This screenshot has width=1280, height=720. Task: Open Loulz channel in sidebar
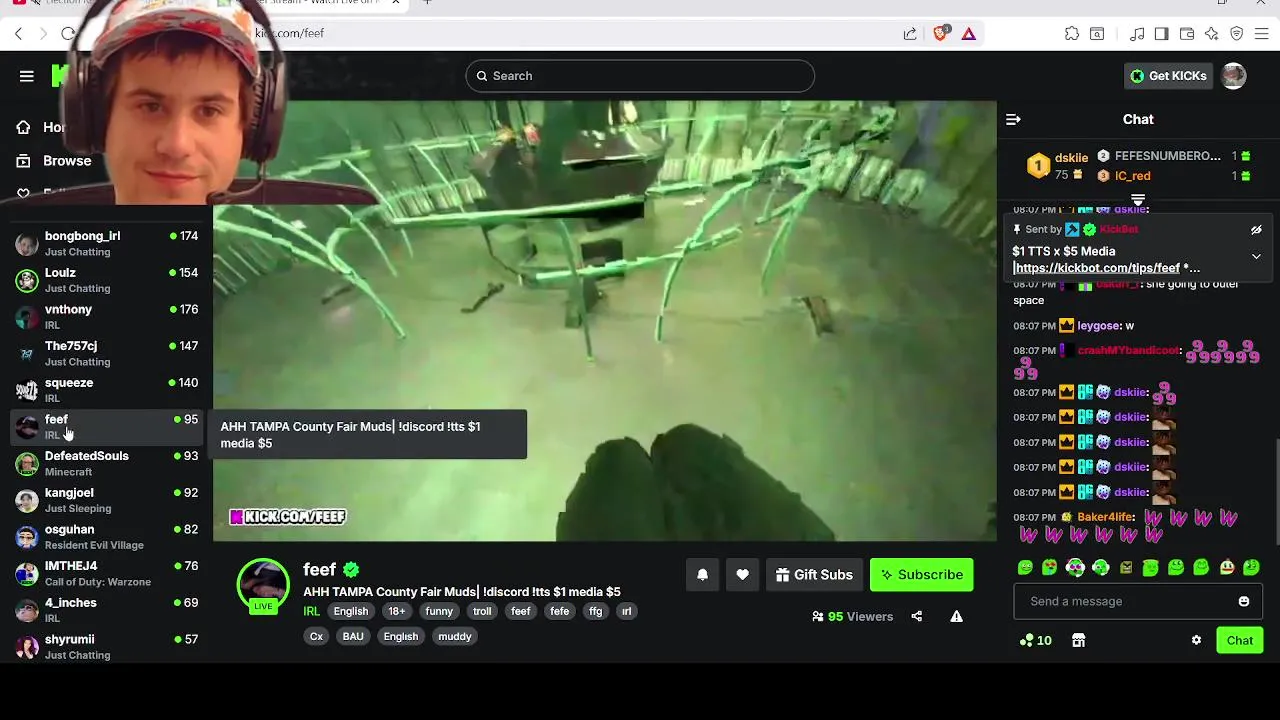(x=106, y=281)
